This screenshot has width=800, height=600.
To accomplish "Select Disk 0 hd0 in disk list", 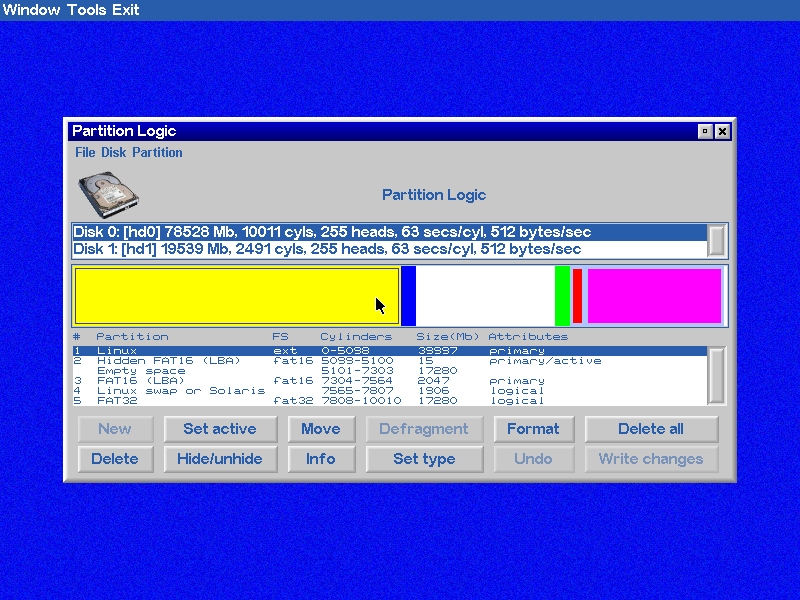I will [390, 232].
